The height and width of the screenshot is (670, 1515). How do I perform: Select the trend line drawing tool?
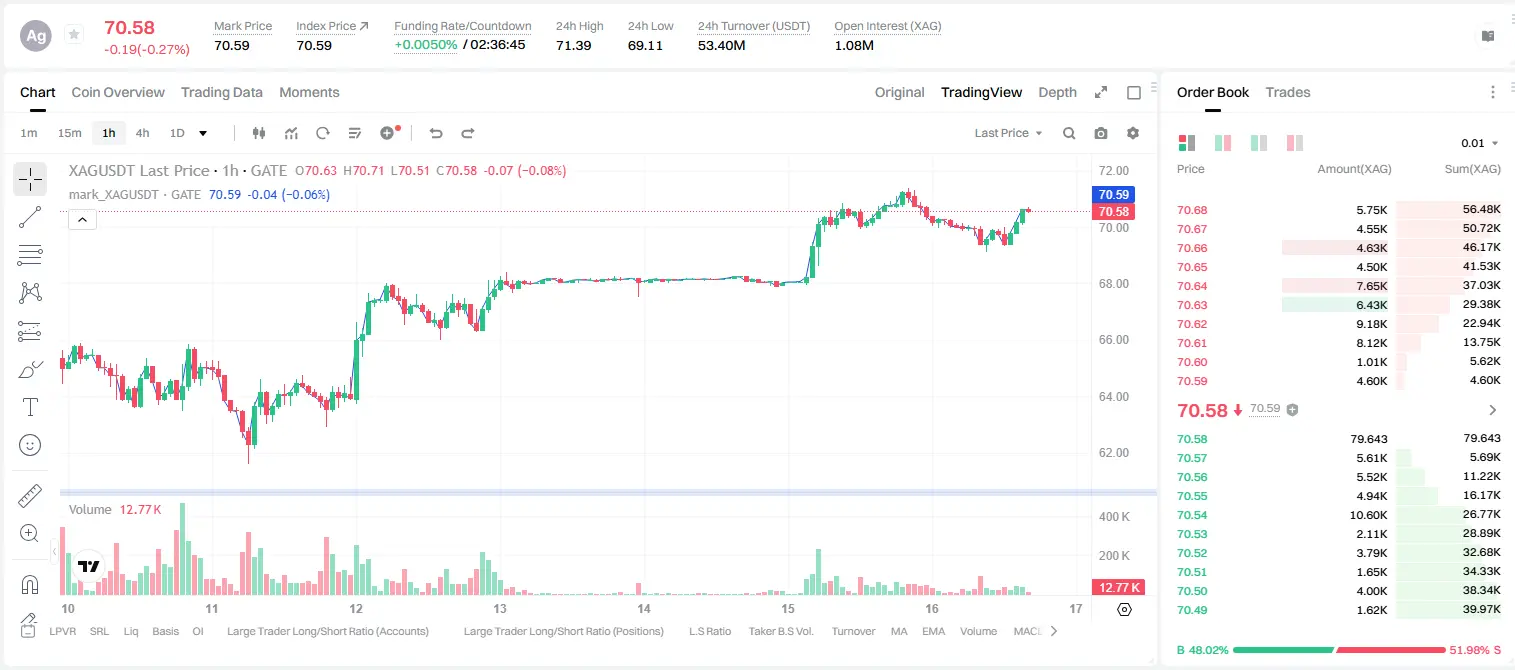[x=30, y=217]
